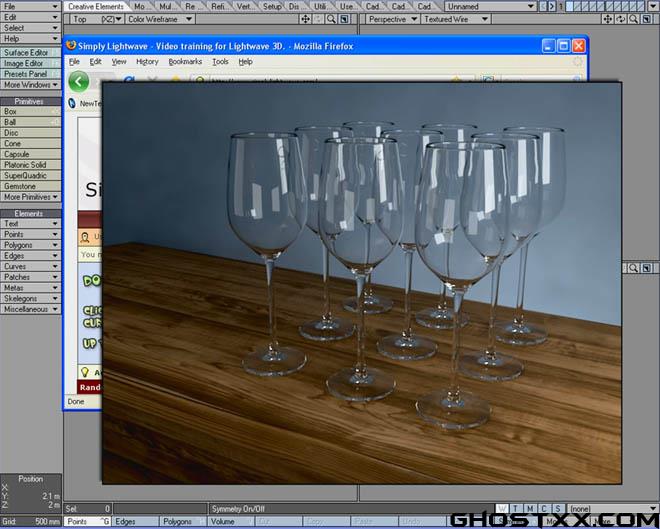Screen dimensions: 660x529
Task: Click the rotate icon in Perspective viewport header
Action: point(620,19)
